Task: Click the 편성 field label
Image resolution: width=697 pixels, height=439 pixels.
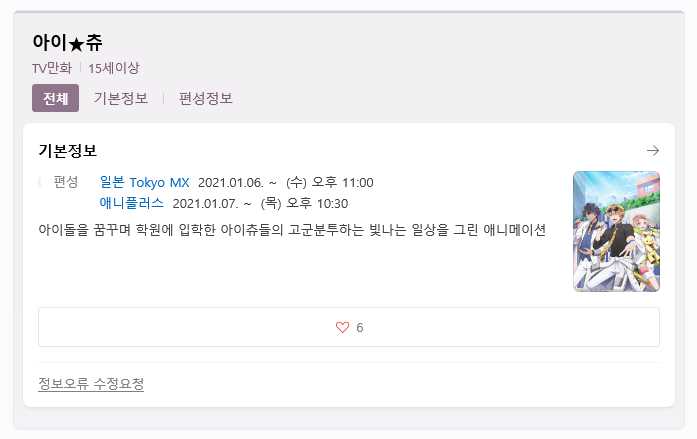Action: click(x=66, y=182)
